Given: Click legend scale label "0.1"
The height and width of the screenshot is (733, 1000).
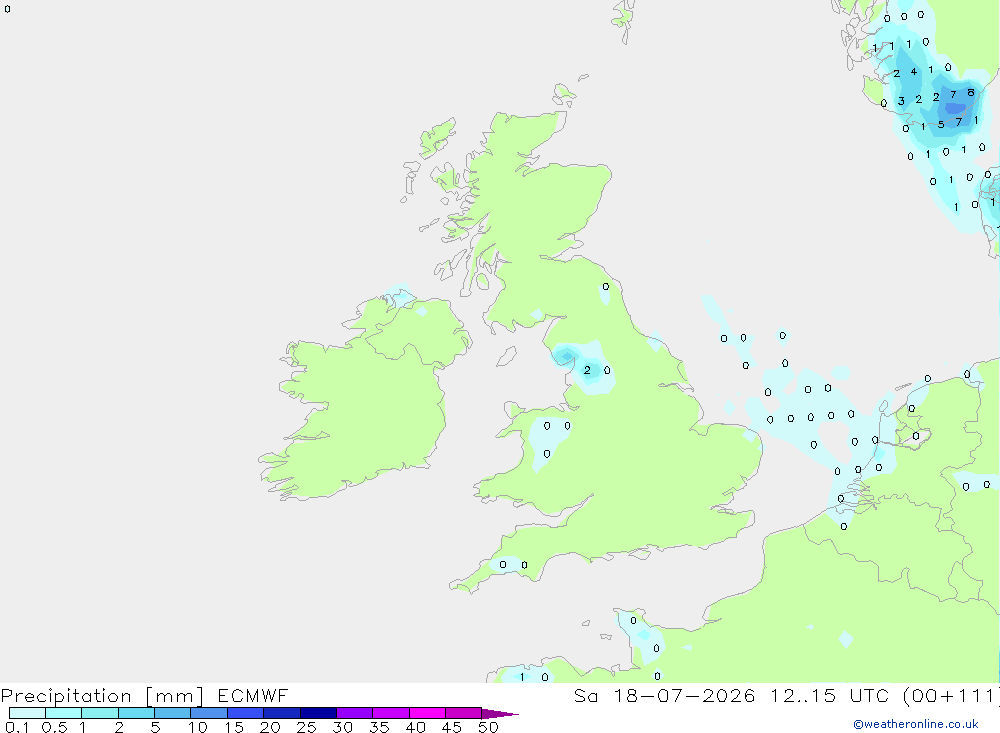Looking at the screenshot, I should tap(17, 727).
